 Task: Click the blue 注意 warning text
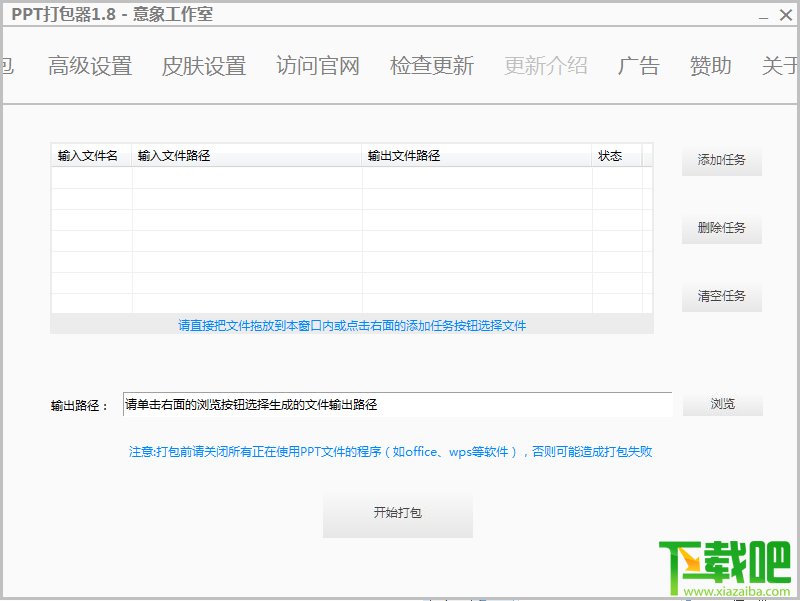coord(390,452)
